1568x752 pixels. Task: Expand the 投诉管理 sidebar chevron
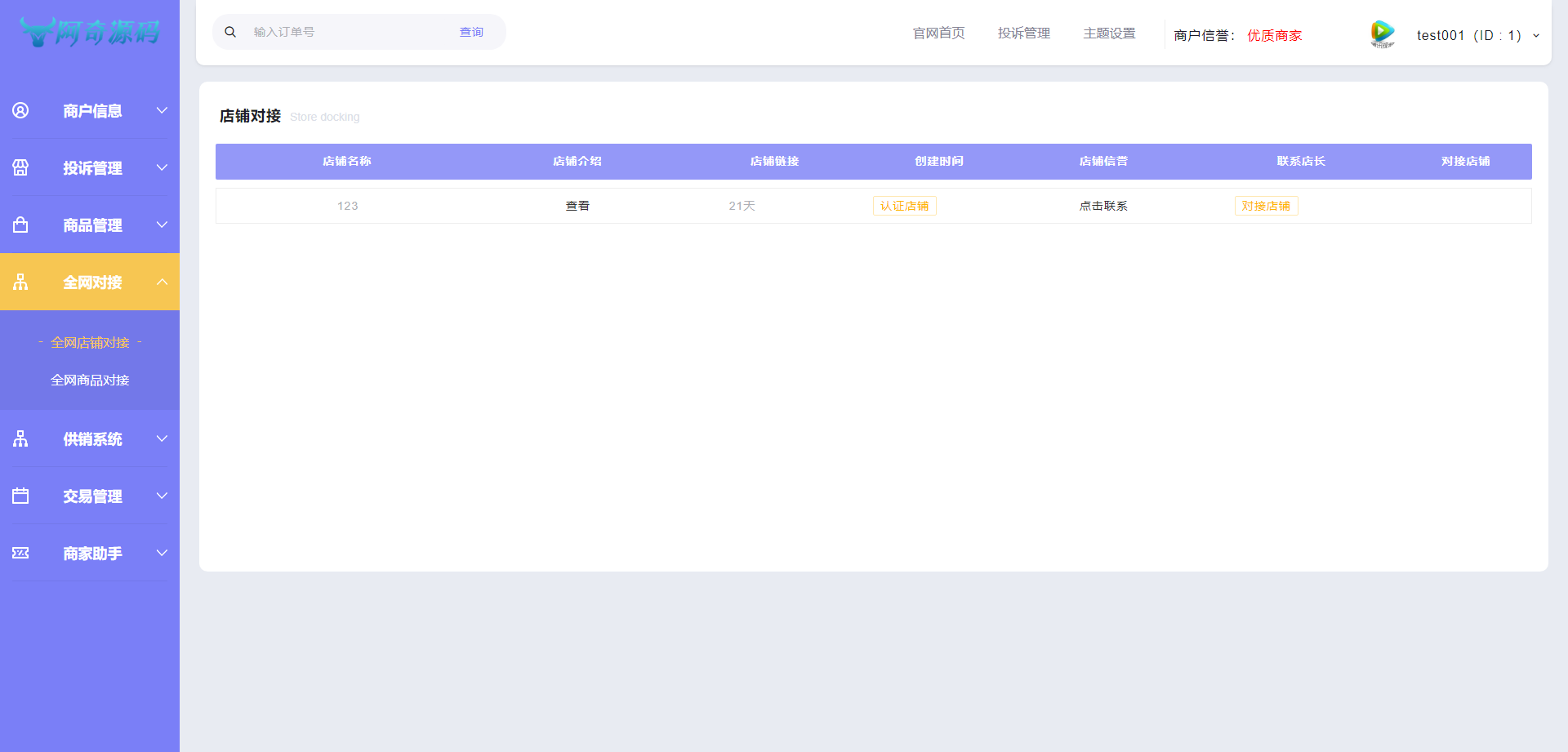162,167
